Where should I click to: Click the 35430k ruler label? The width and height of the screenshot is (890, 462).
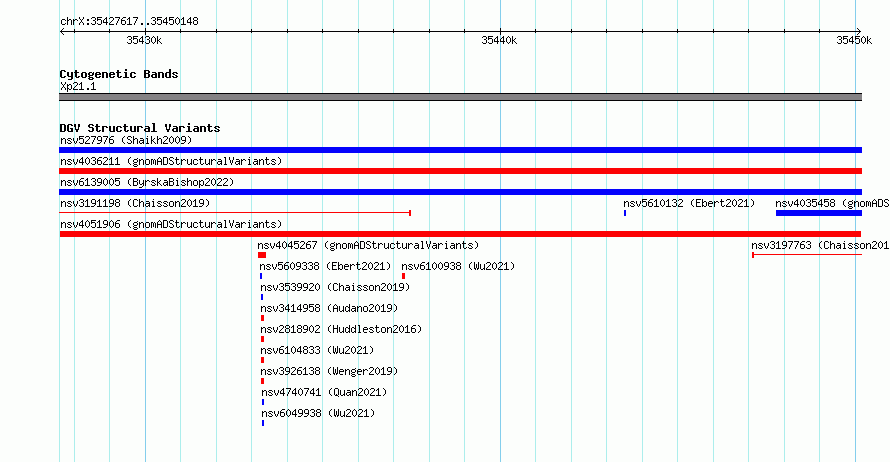(144, 40)
